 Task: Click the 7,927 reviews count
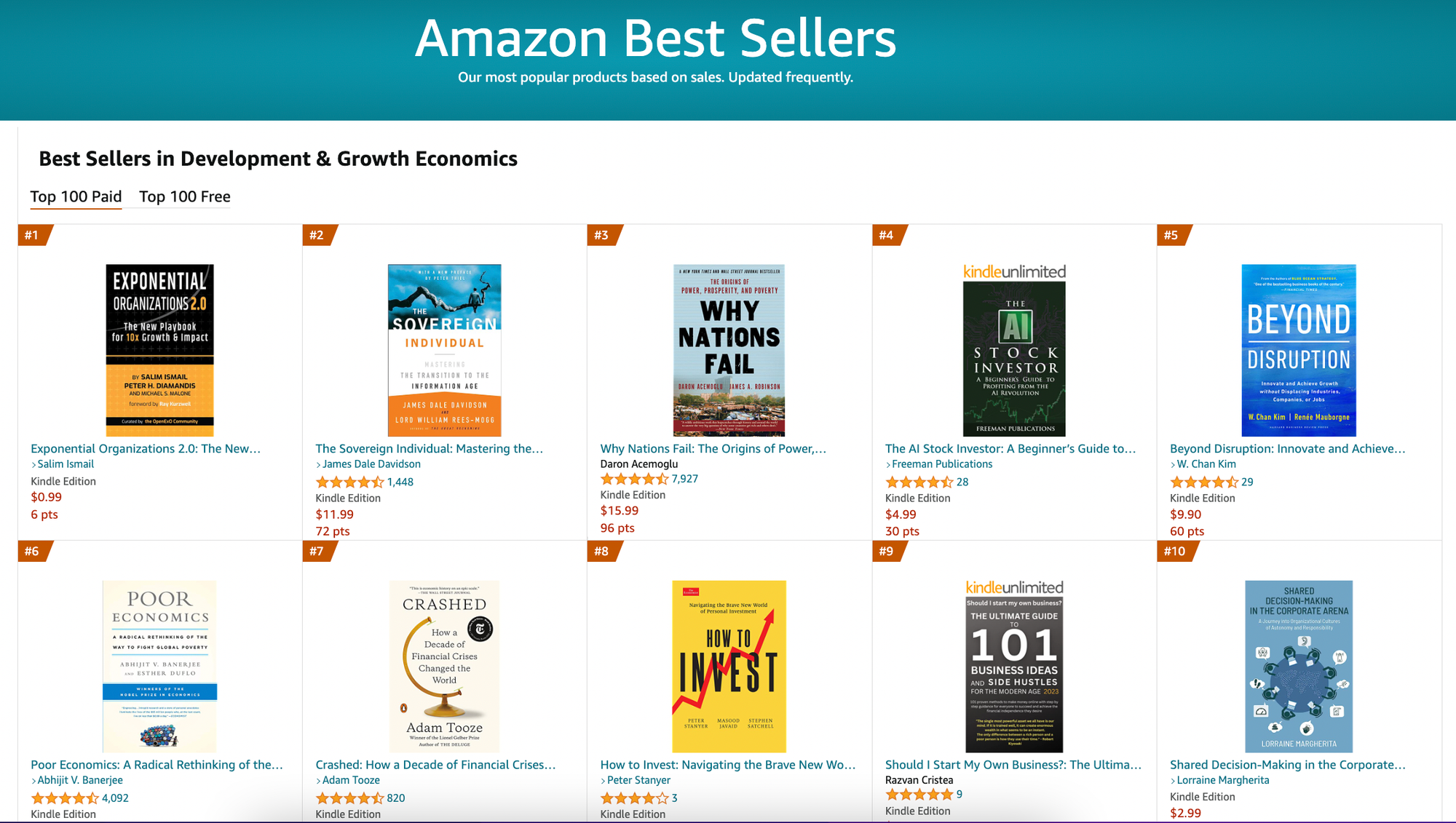tap(685, 479)
